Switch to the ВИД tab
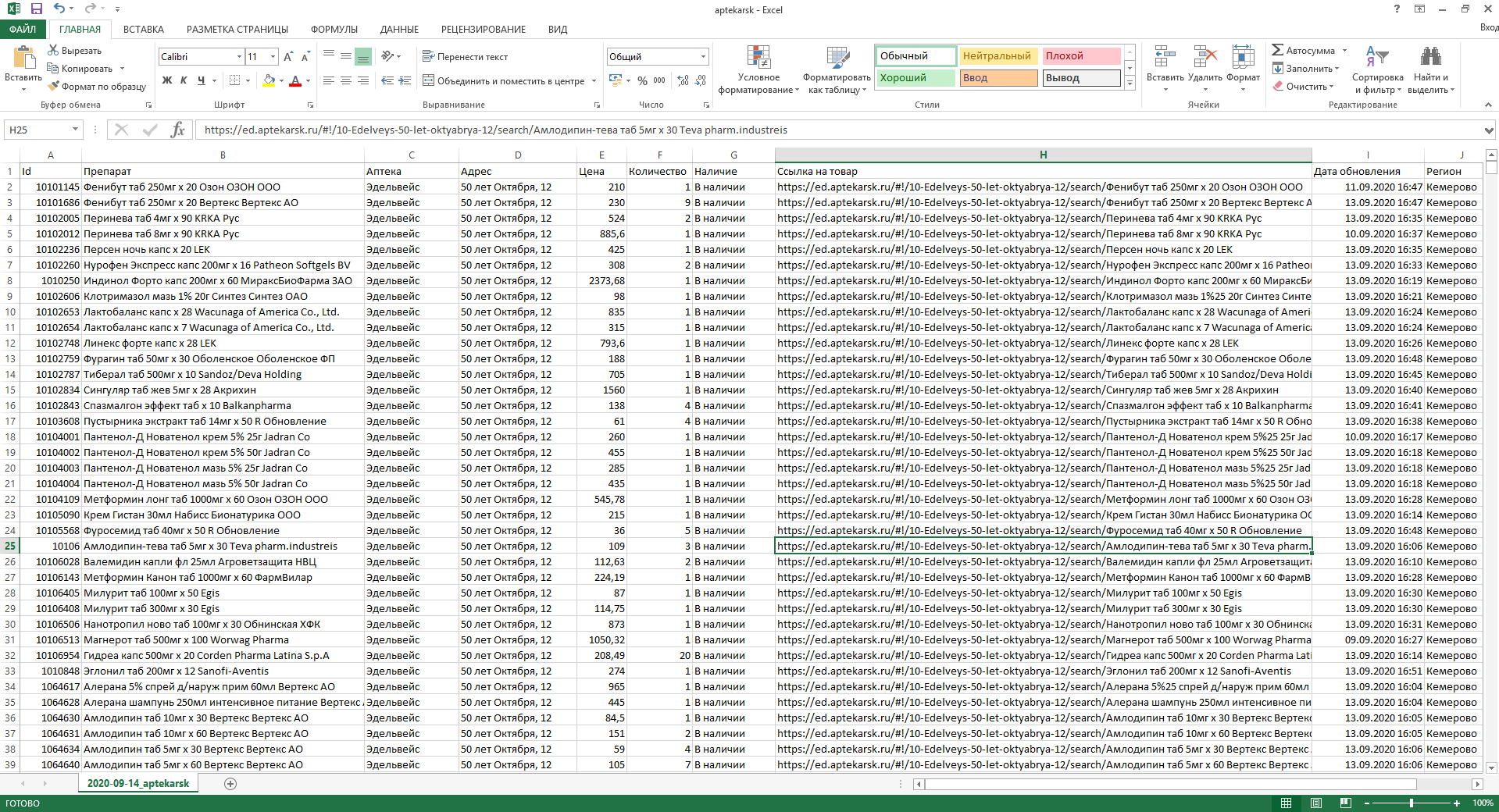Viewport: 1499px width, 812px height. click(x=558, y=29)
